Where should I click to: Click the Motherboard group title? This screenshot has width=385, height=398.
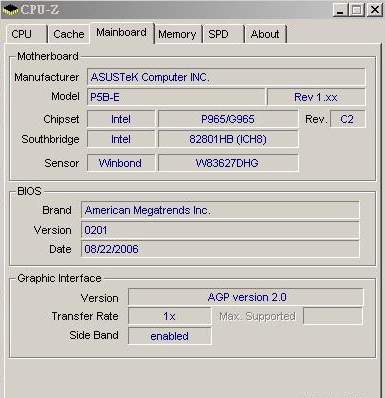coord(48,56)
